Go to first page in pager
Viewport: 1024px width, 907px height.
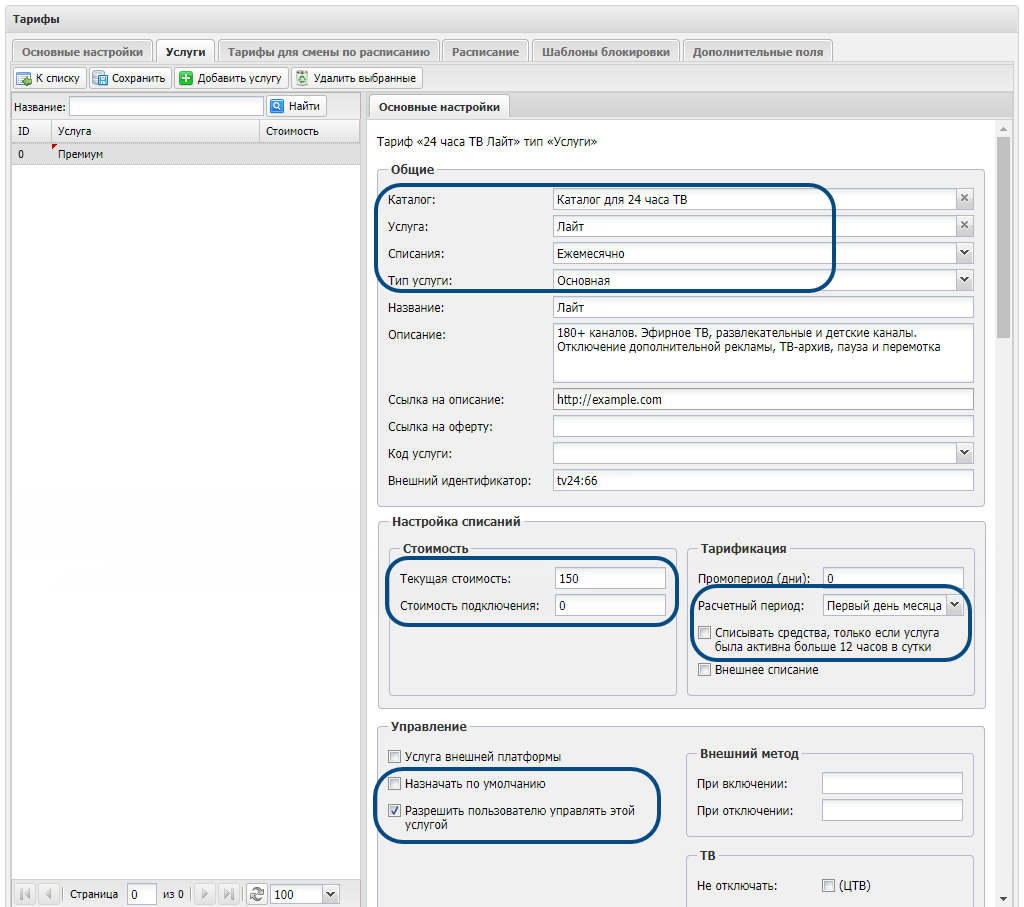click(x=25, y=893)
